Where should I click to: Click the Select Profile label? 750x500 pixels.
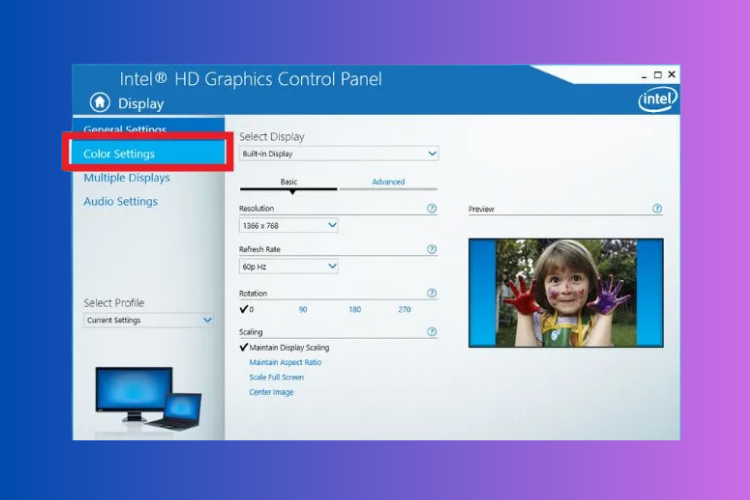click(114, 303)
